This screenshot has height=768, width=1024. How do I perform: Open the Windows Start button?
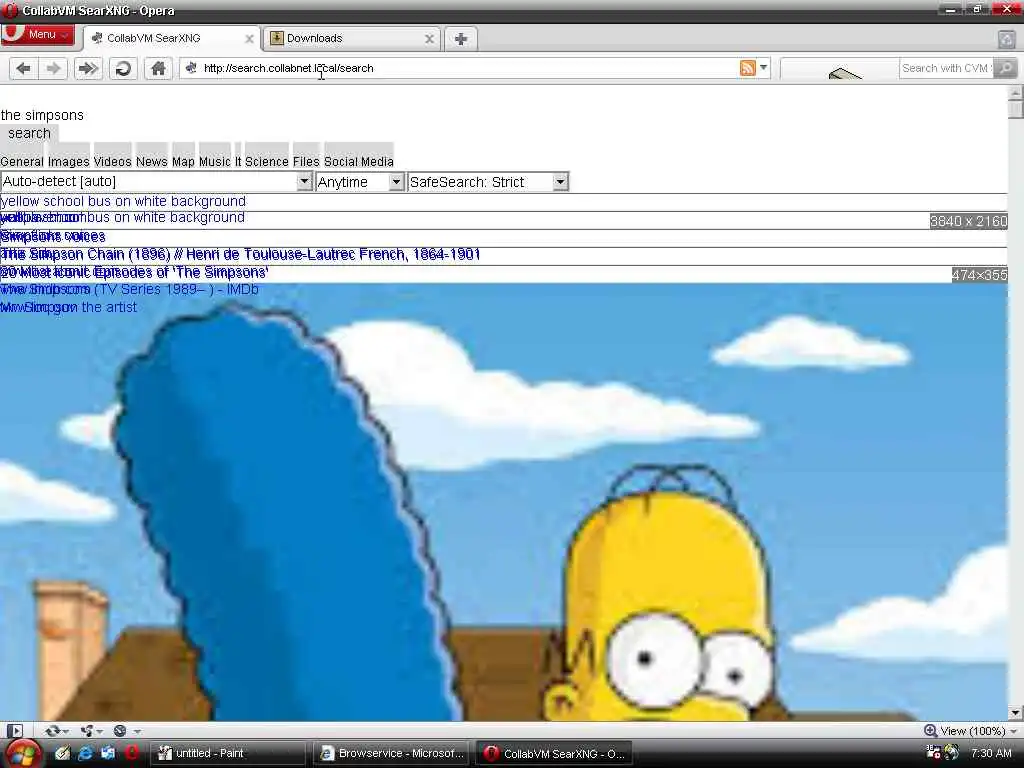(23, 754)
